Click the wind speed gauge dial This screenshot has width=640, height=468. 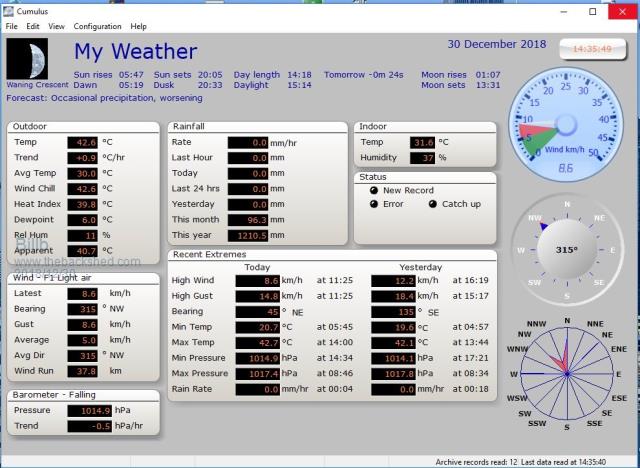pos(566,125)
